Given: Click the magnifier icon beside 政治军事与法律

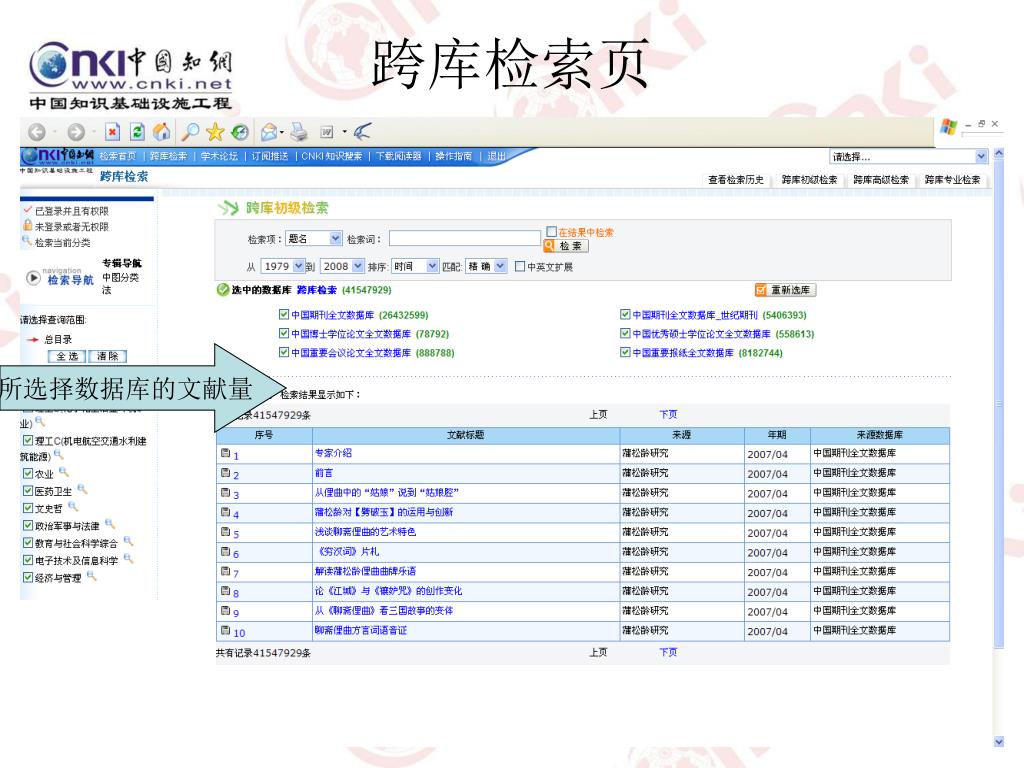Looking at the screenshot, I should (x=109, y=523).
